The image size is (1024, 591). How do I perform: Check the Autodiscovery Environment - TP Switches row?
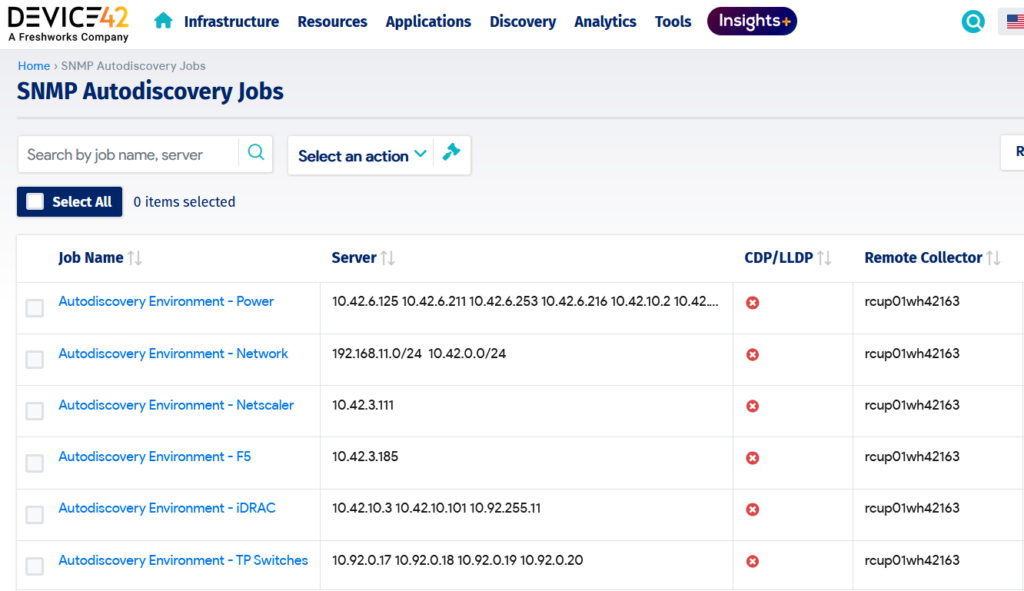pos(35,566)
